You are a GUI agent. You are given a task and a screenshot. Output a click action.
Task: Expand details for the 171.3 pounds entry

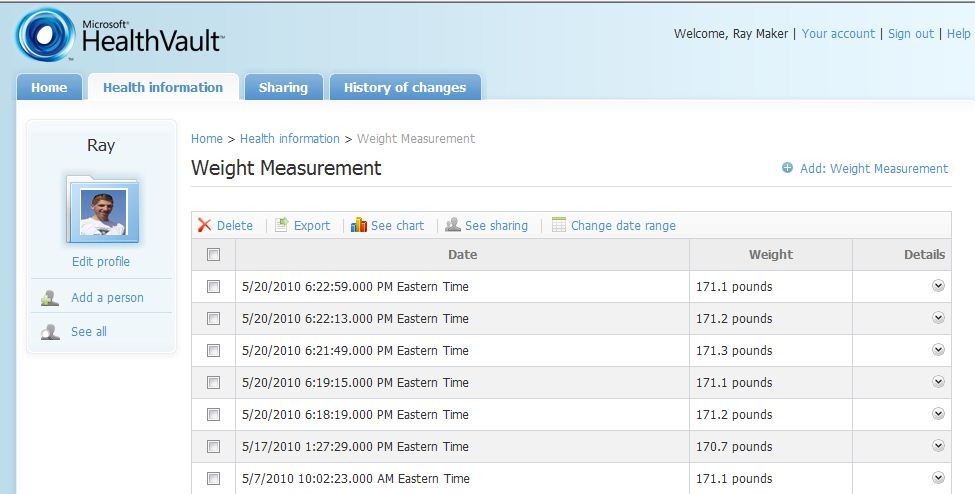[938, 350]
